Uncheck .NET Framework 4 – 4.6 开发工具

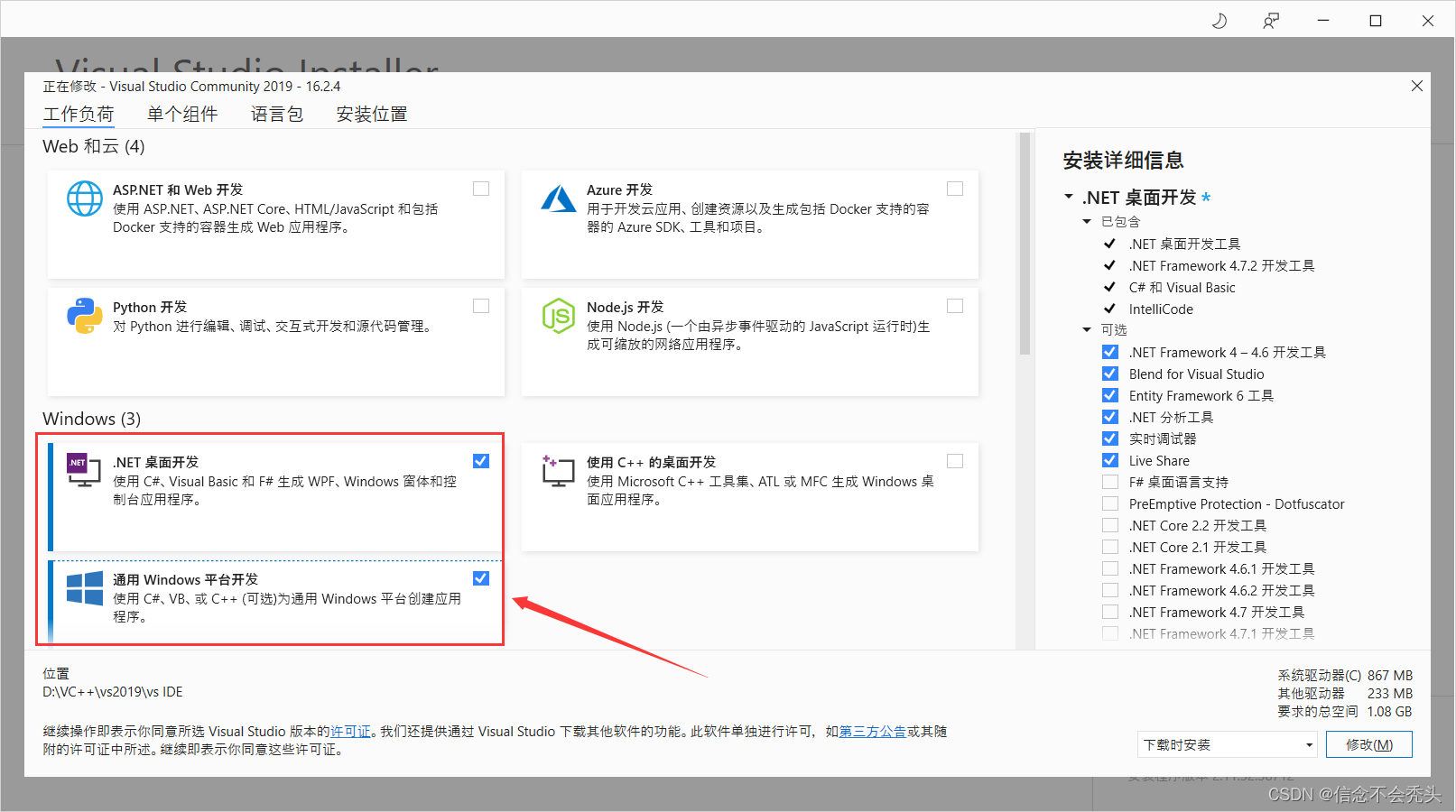click(x=1110, y=352)
